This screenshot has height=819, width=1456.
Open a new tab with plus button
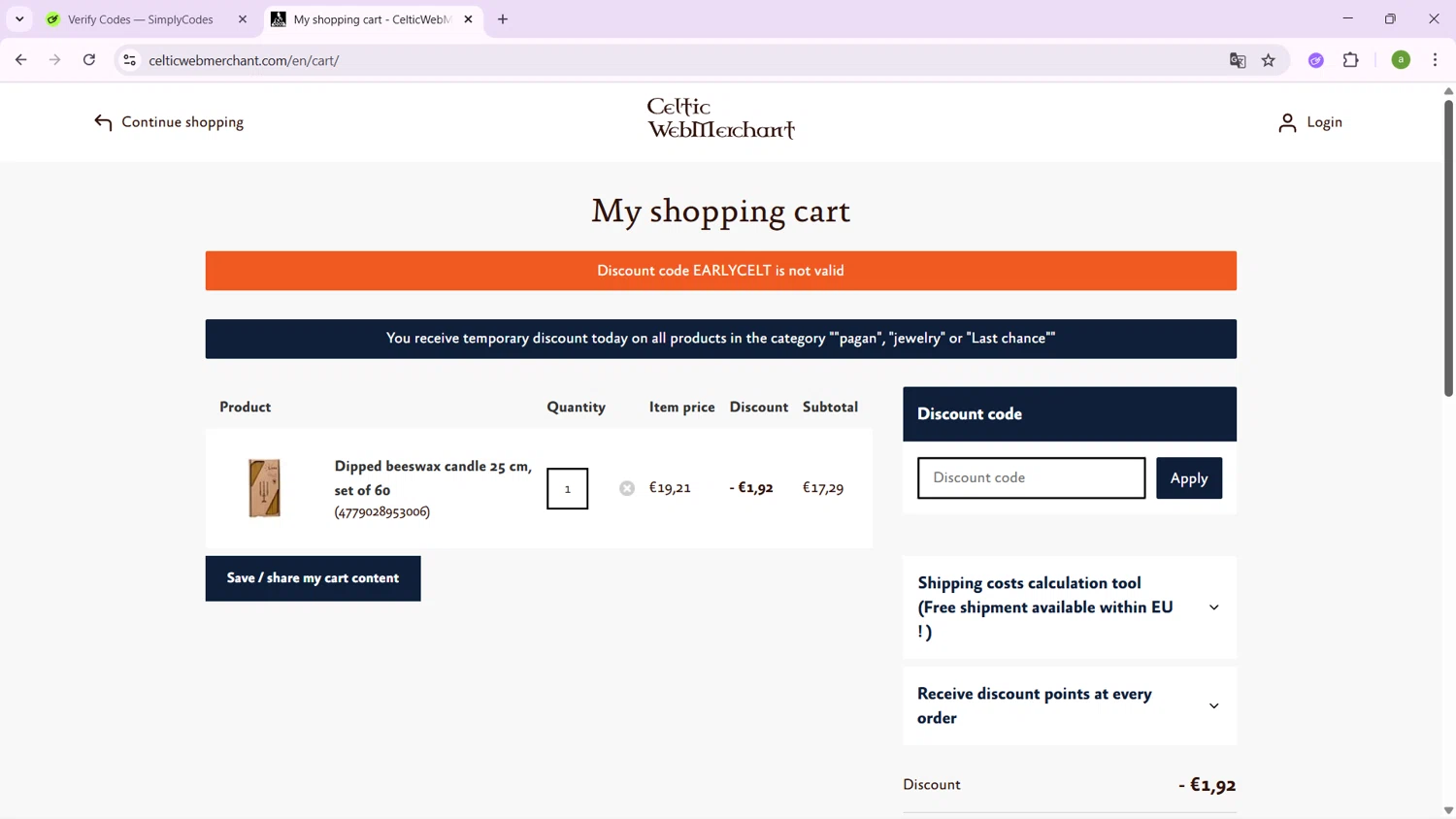click(x=503, y=19)
